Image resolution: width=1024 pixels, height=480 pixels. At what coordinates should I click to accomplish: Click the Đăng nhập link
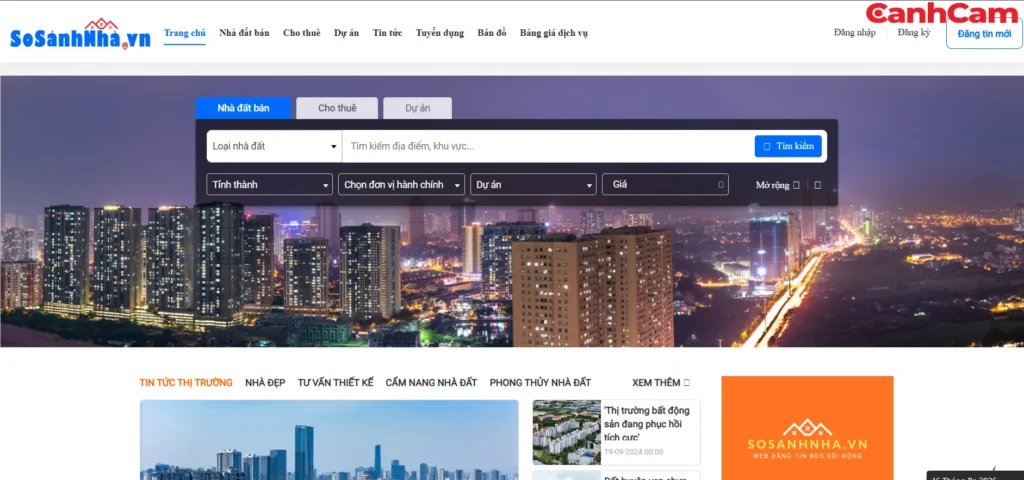[x=854, y=33]
